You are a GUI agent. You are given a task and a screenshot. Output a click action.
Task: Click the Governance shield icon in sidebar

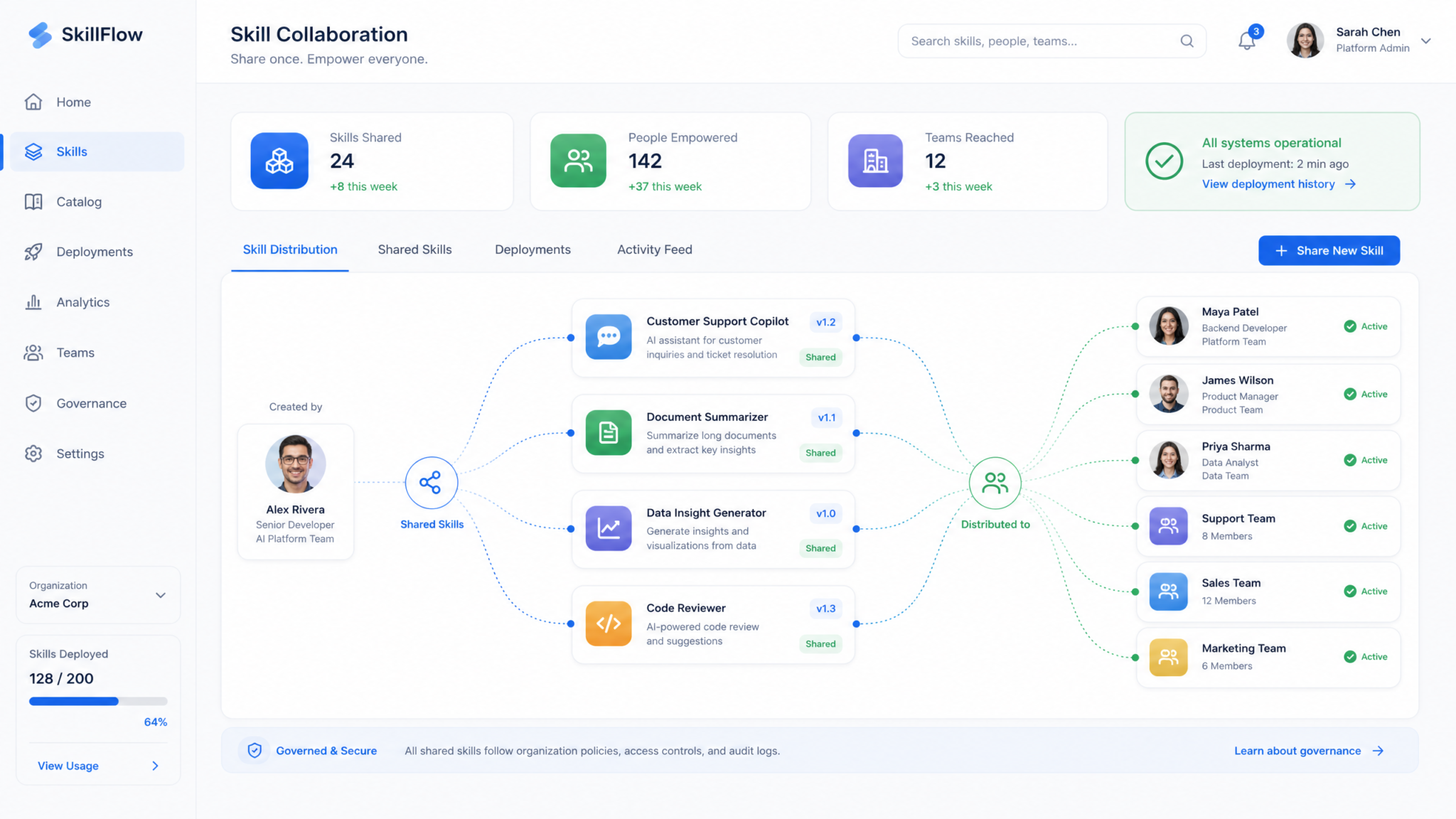[x=33, y=403]
